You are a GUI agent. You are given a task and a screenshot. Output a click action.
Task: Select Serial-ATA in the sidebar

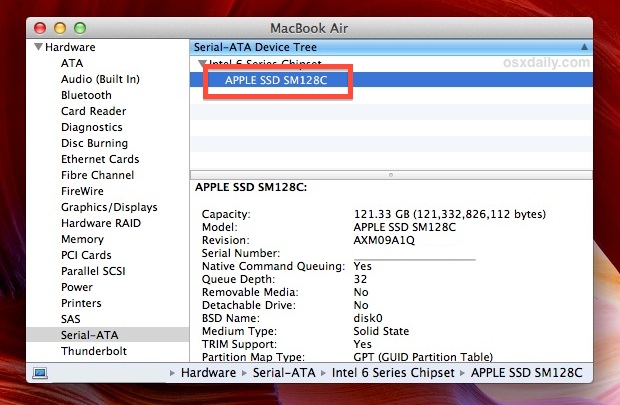pyautogui.click(x=108, y=335)
